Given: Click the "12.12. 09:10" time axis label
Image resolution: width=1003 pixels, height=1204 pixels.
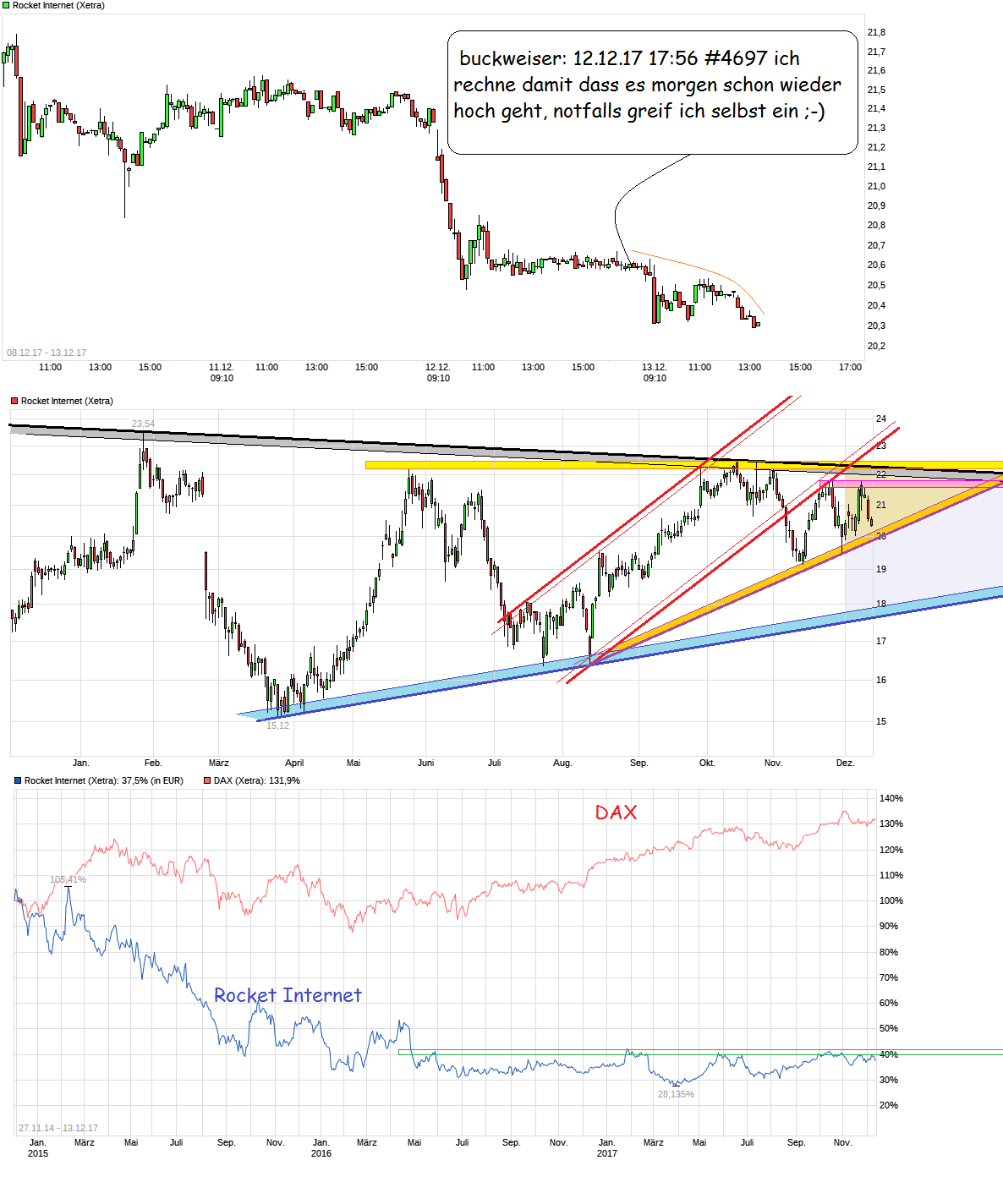Looking at the screenshot, I should point(438,372).
